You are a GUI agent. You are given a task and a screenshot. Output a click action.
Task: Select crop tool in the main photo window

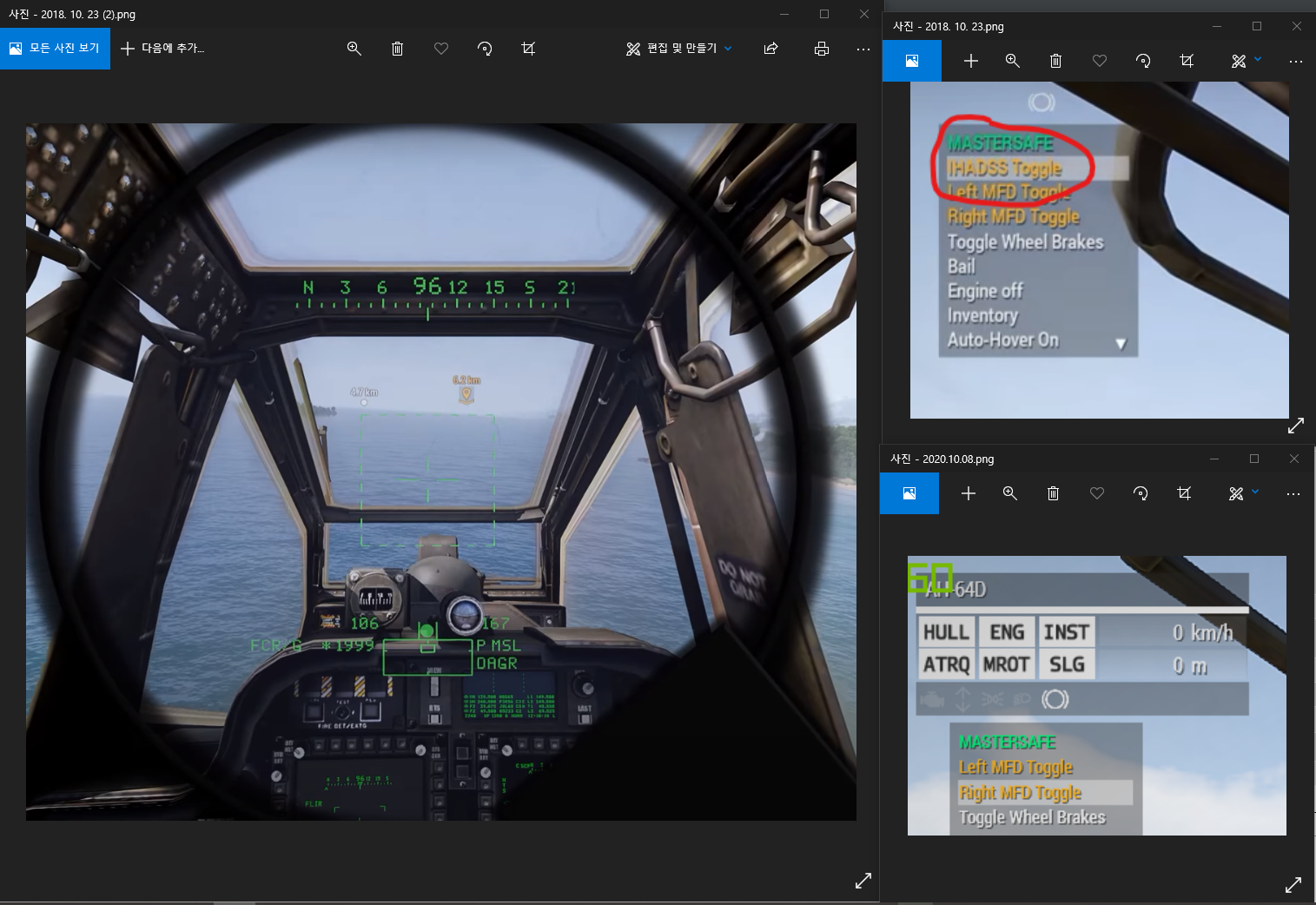tap(528, 49)
